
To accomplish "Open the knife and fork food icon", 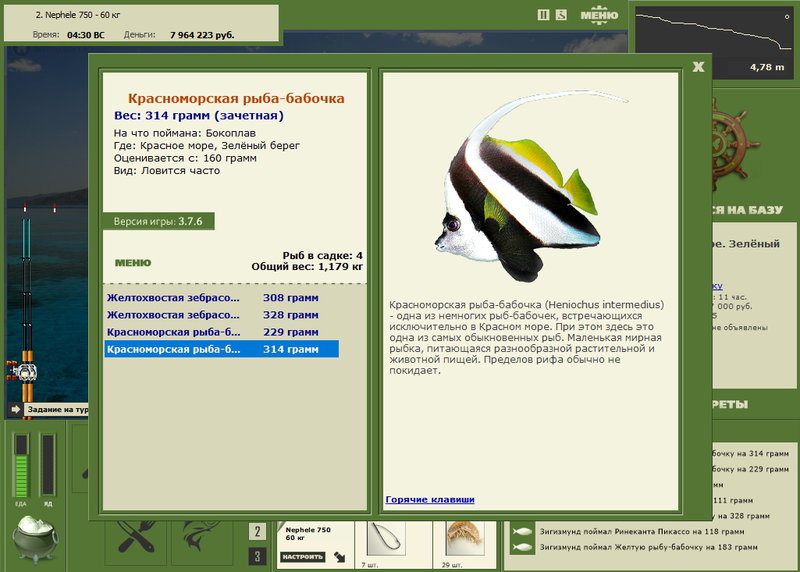I will (136, 539).
